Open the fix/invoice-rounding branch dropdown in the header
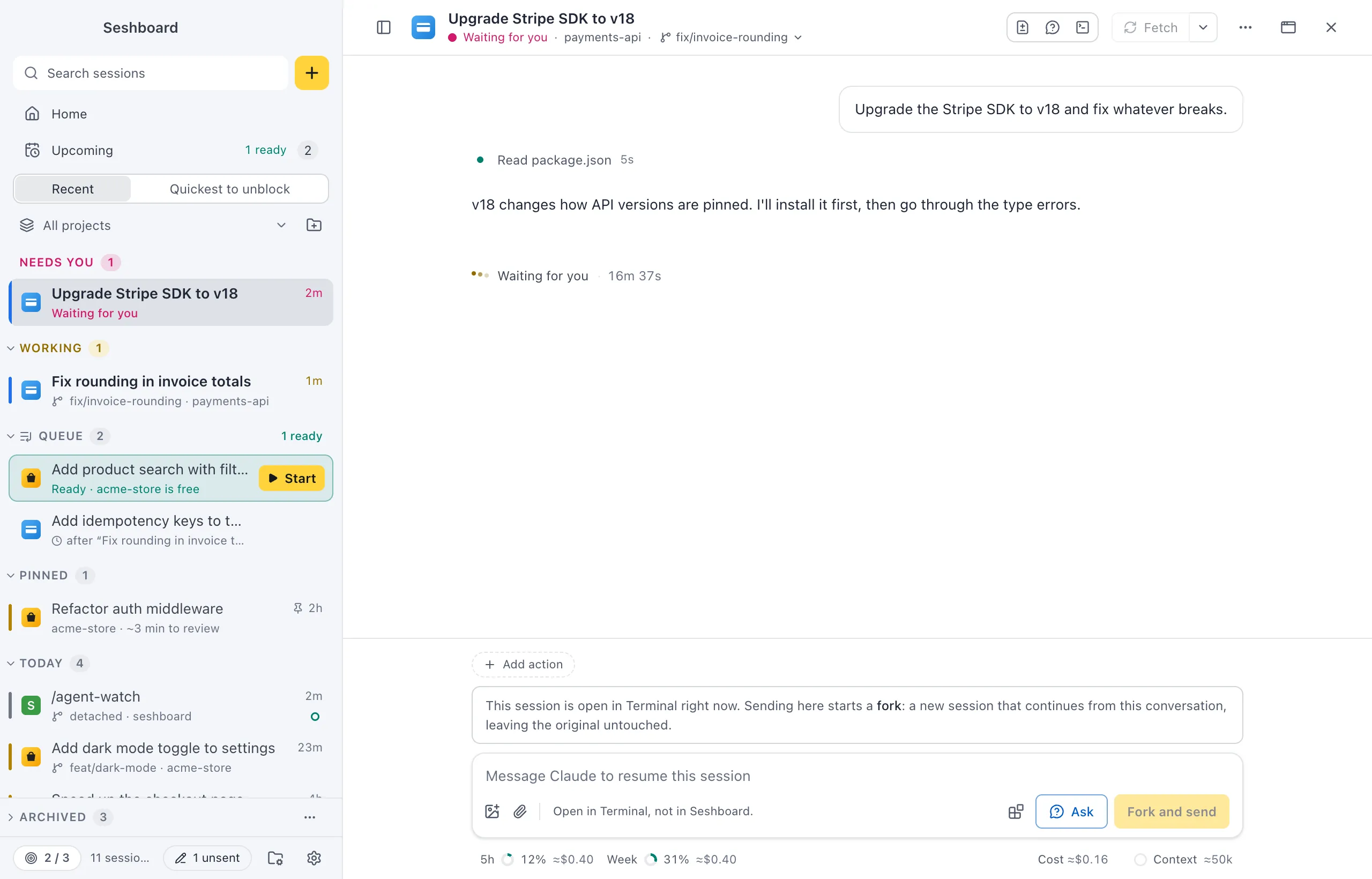Image resolution: width=1372 pixels, height=879 pixels. [x=731, y=37]
